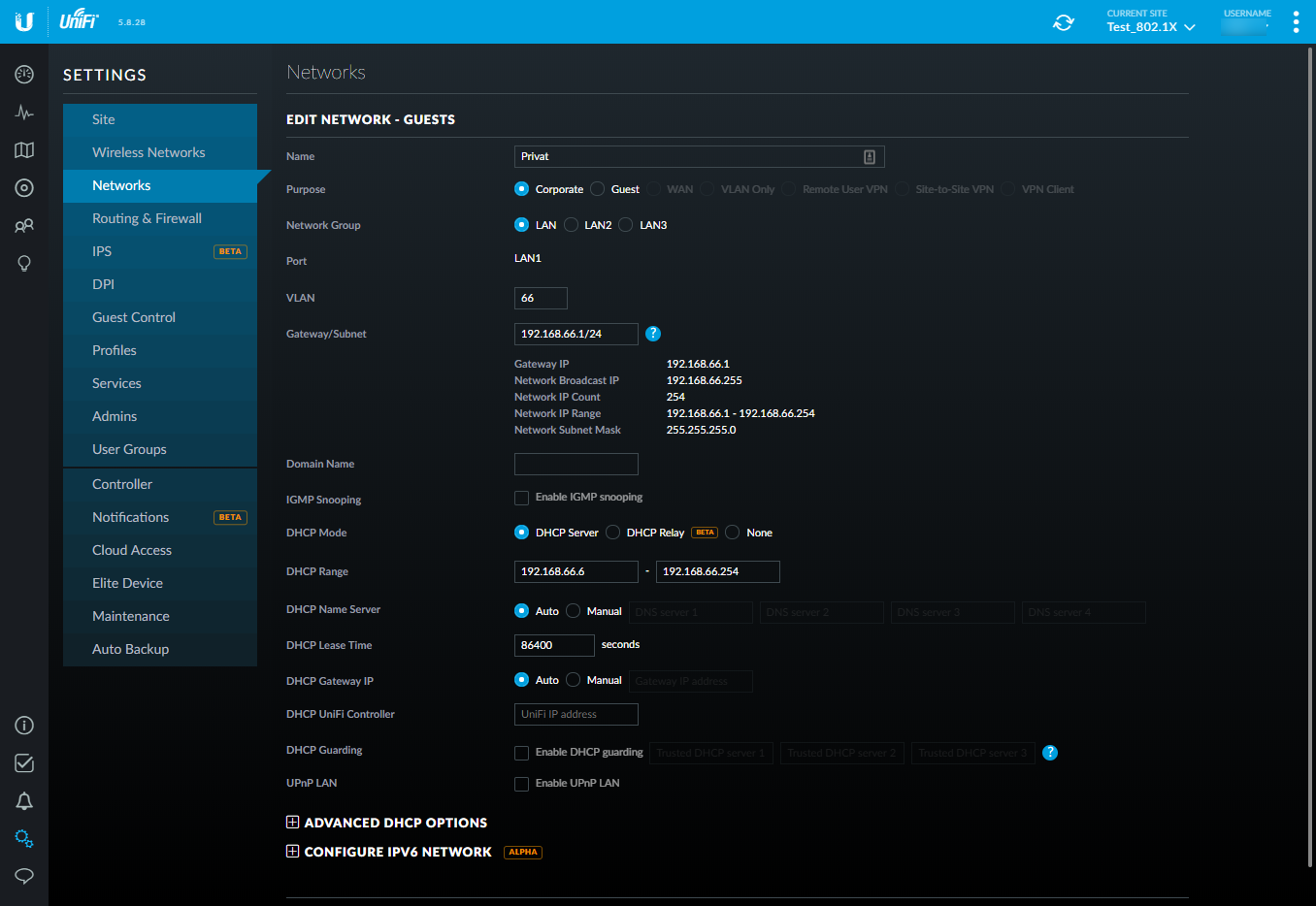
Task: Select None for DHCP Mode
Action: pyautogui.click(x=733, y=533)
